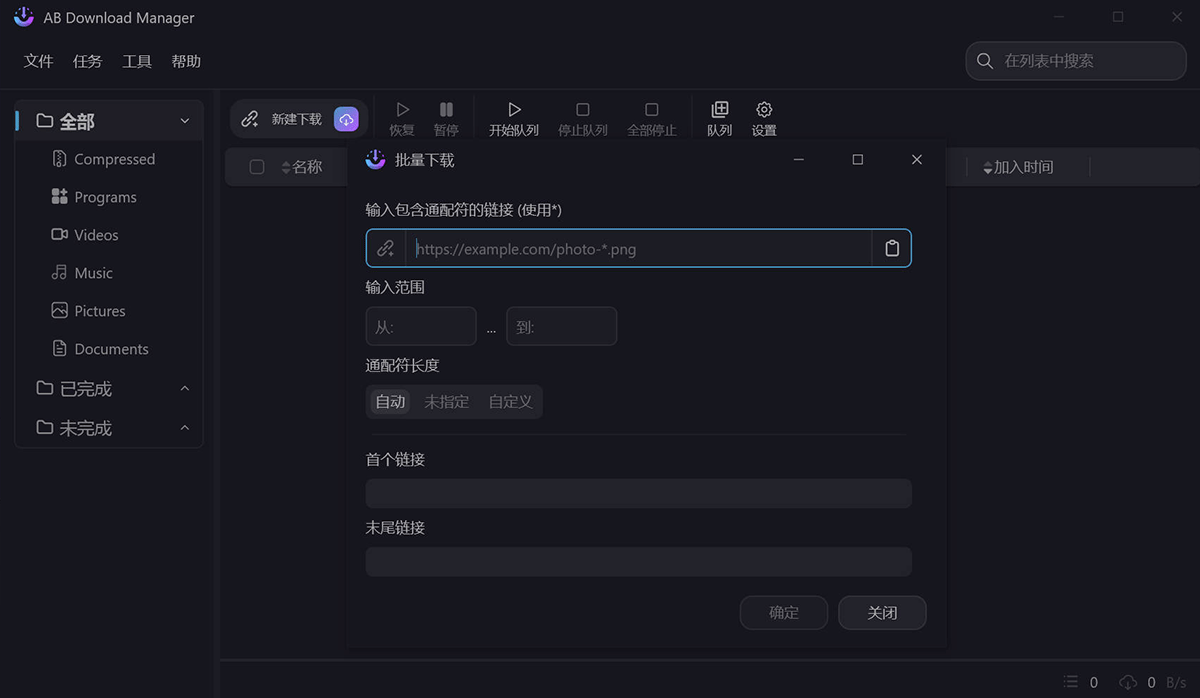Select 自定义 wildcard length option
1200x698 pixels.
click(510, 402)
